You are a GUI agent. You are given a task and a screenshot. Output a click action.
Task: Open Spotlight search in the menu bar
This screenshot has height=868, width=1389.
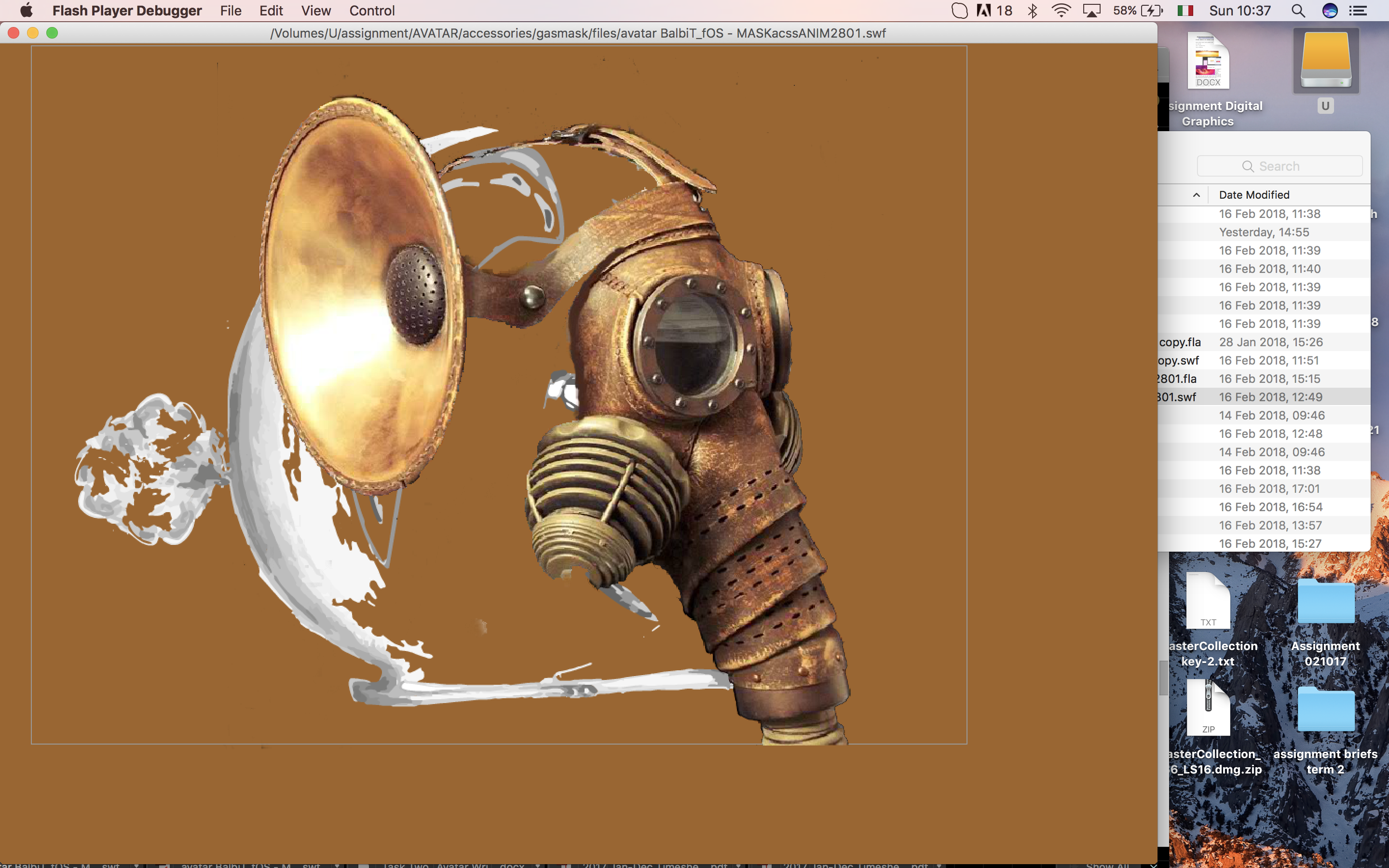pos(1297,10)
